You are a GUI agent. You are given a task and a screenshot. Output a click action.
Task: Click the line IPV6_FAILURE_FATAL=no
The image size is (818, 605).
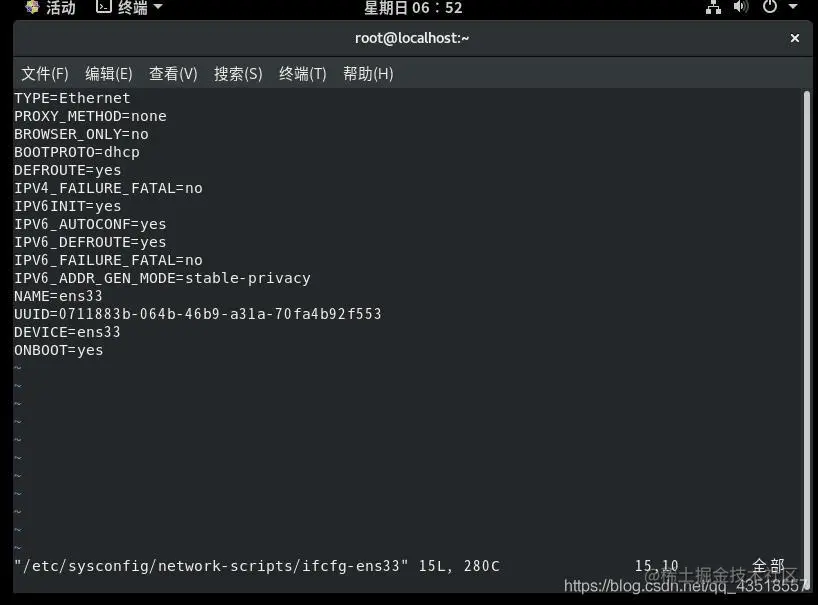(x=109, y=260)
